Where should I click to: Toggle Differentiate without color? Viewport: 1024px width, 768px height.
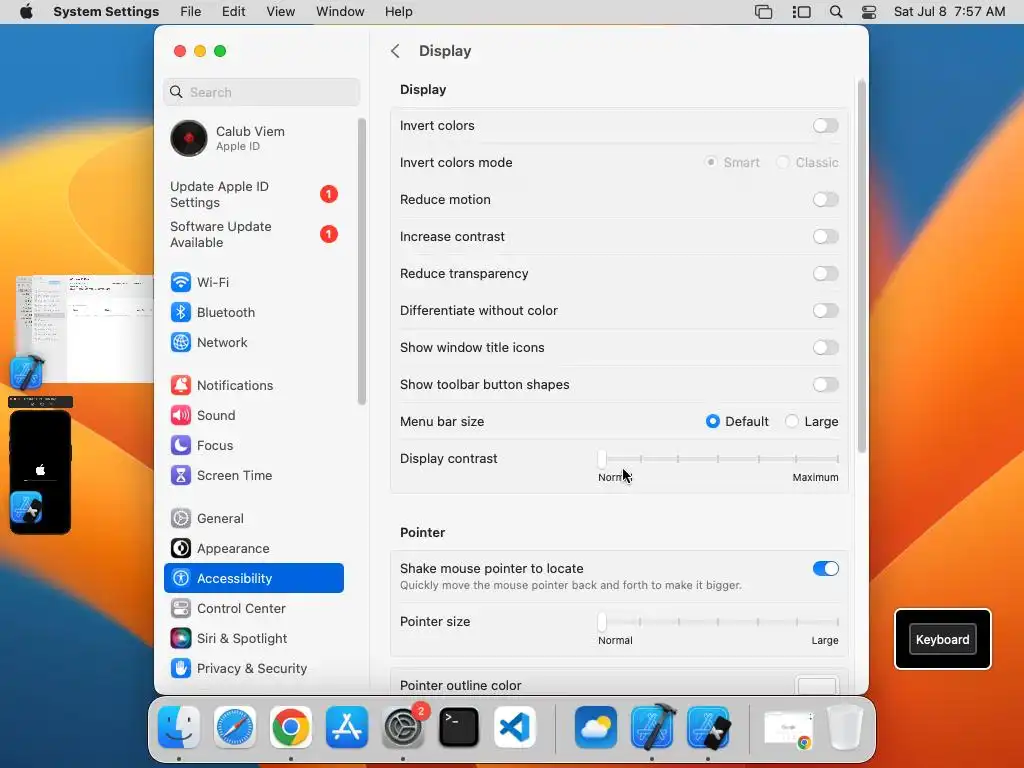click(825, 310)
